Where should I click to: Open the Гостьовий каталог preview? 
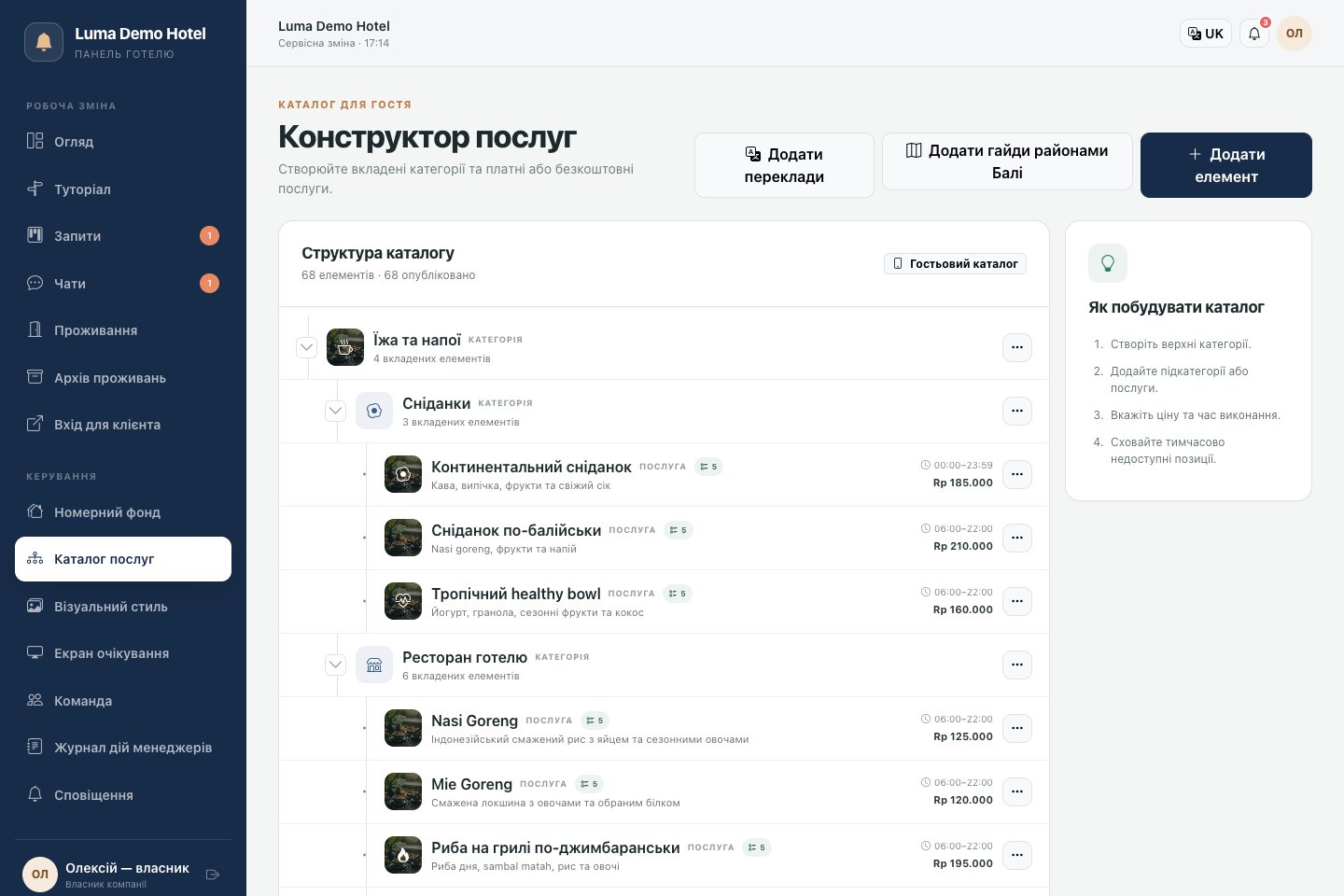(x=955, y=264)
